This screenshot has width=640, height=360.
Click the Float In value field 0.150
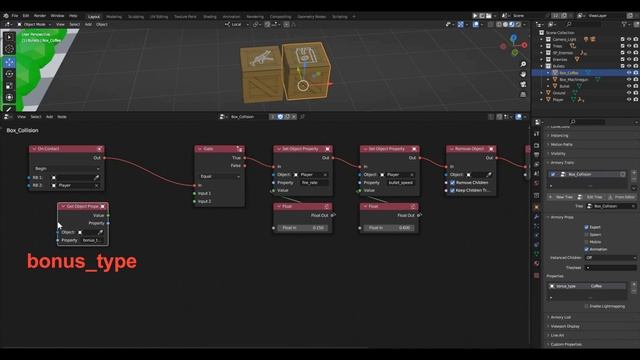[x=303, y=228]
